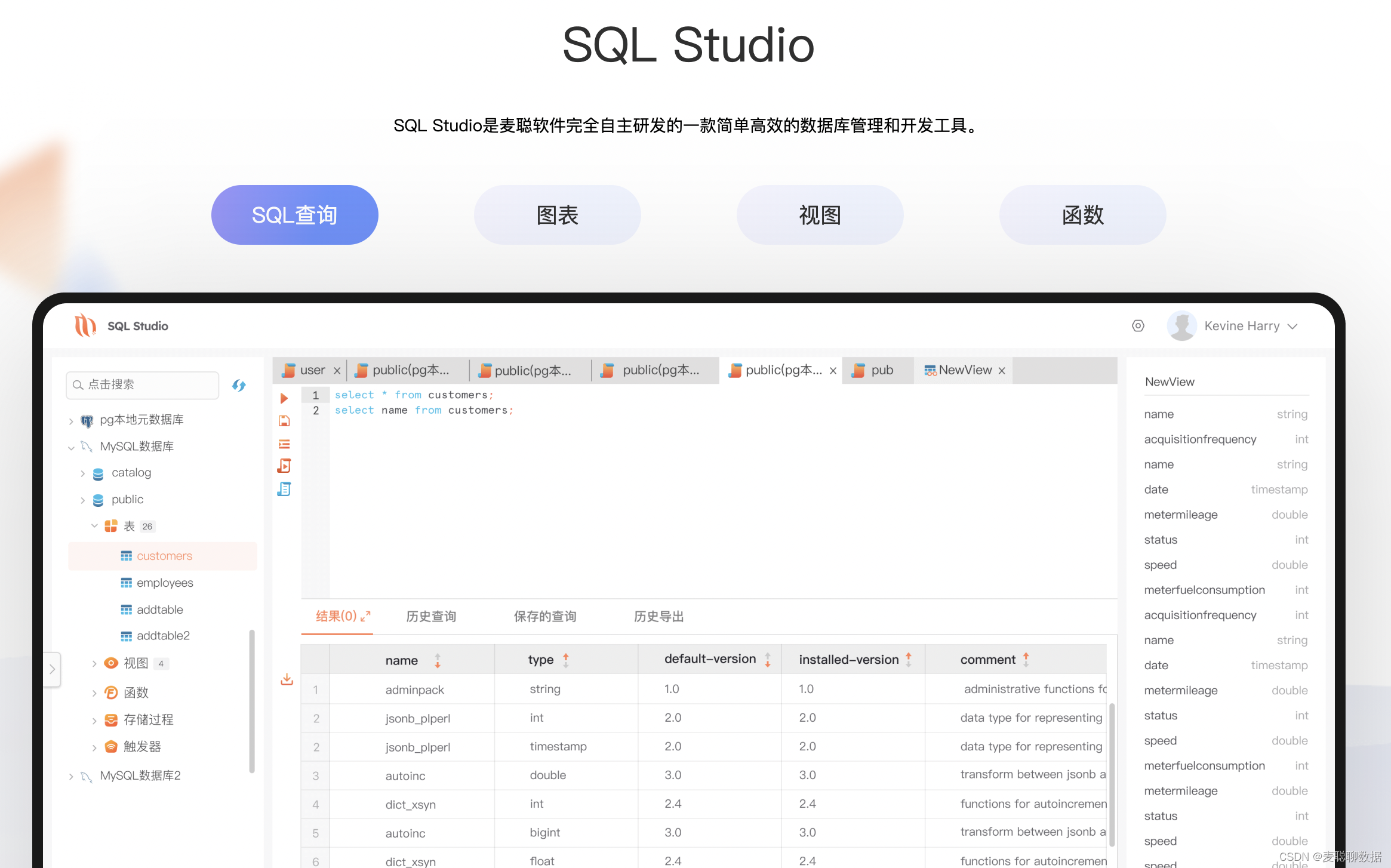Viewport: 1391px width, 868px height.
Task: Expand the pg本地元数据库 tree node
Action: coord(71,421)
